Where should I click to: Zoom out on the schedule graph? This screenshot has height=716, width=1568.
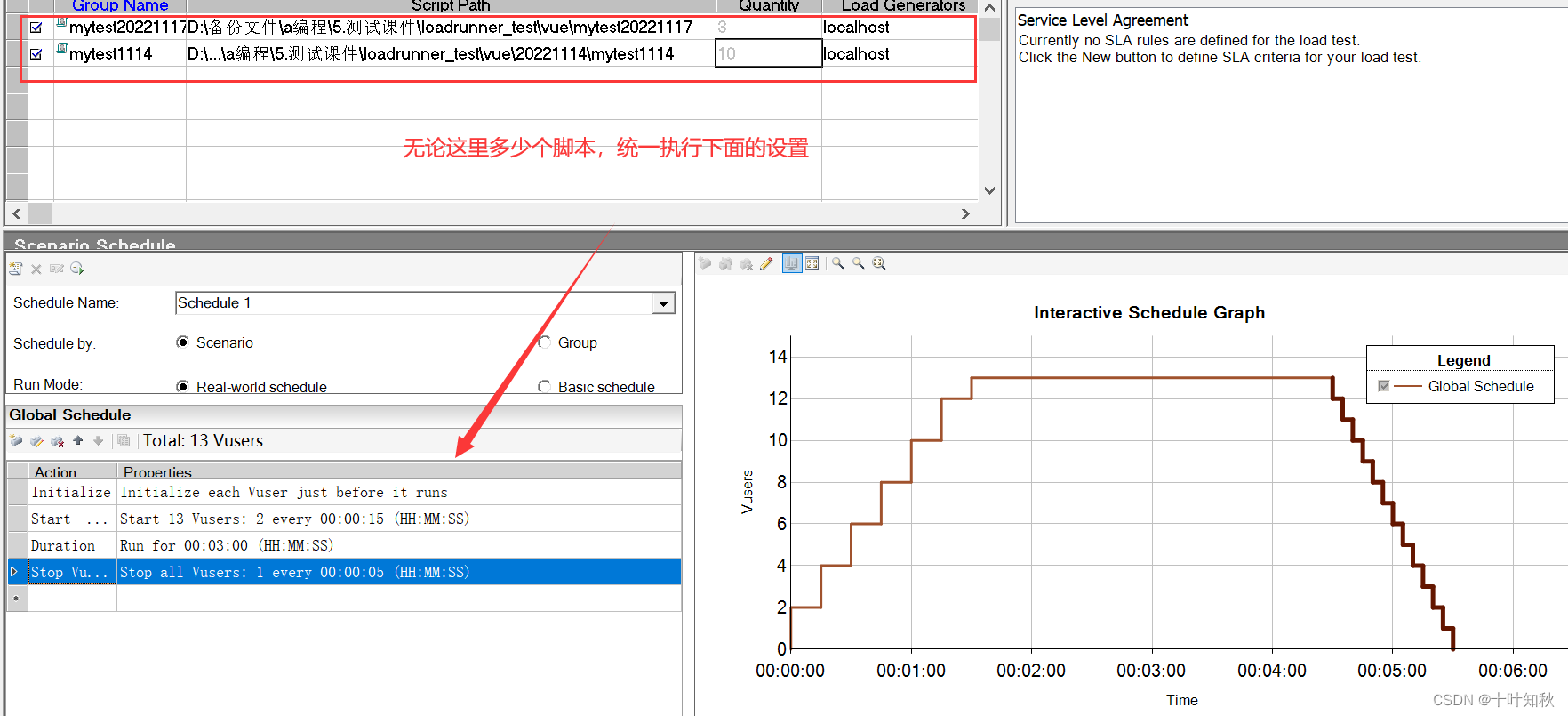click(x=859, y=263)
